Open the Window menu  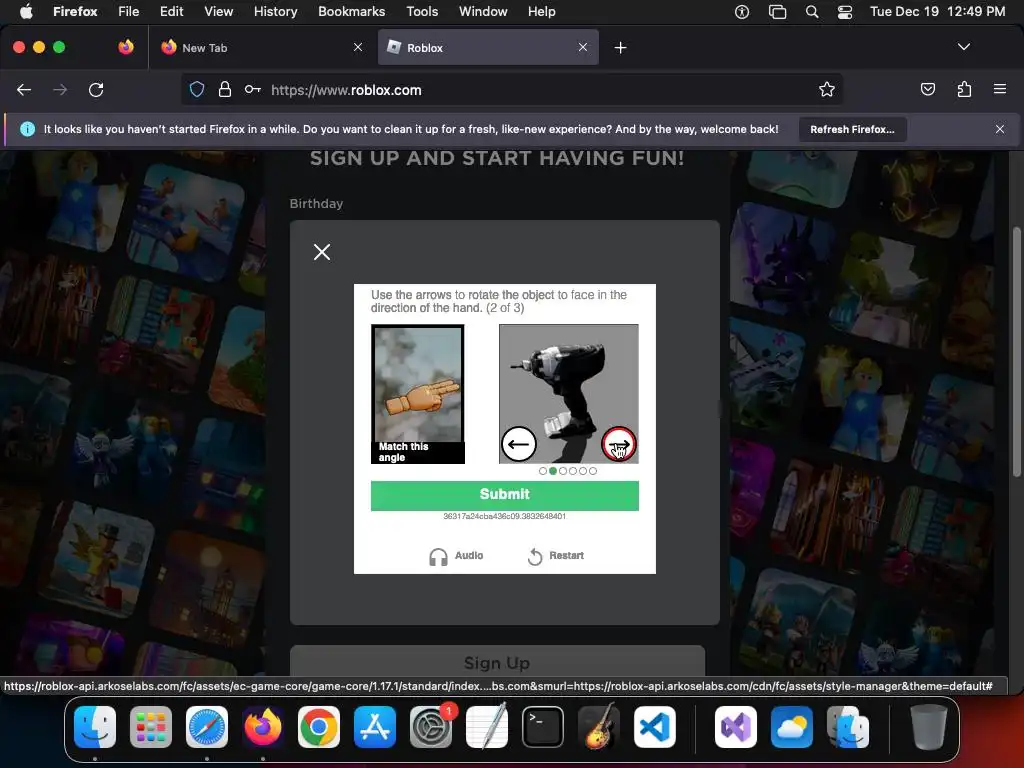click(x=483, y=11)
